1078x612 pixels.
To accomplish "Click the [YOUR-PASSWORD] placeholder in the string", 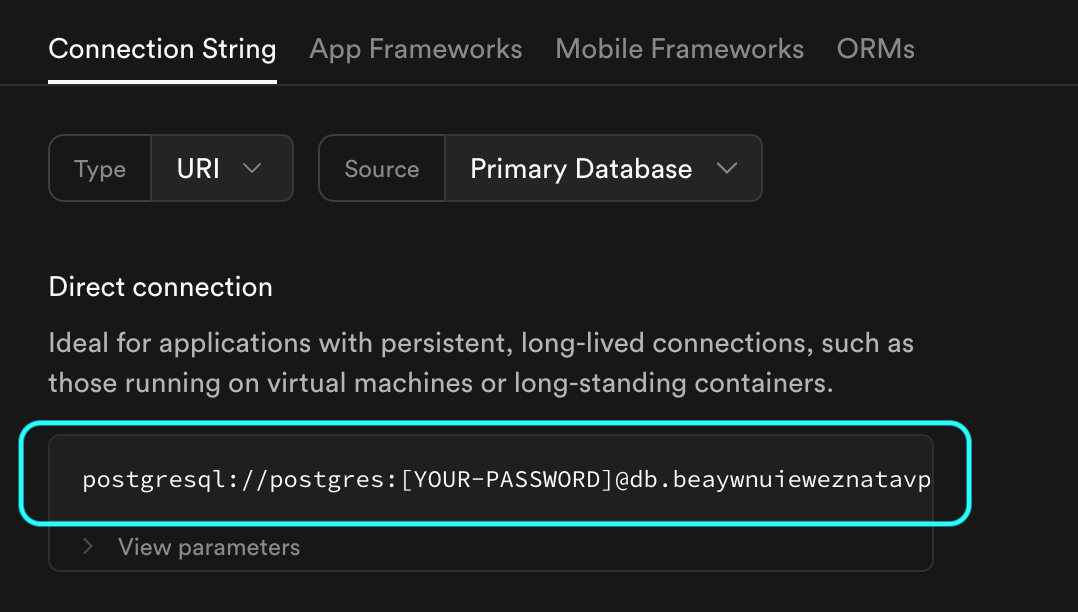I will coord(506,480).
